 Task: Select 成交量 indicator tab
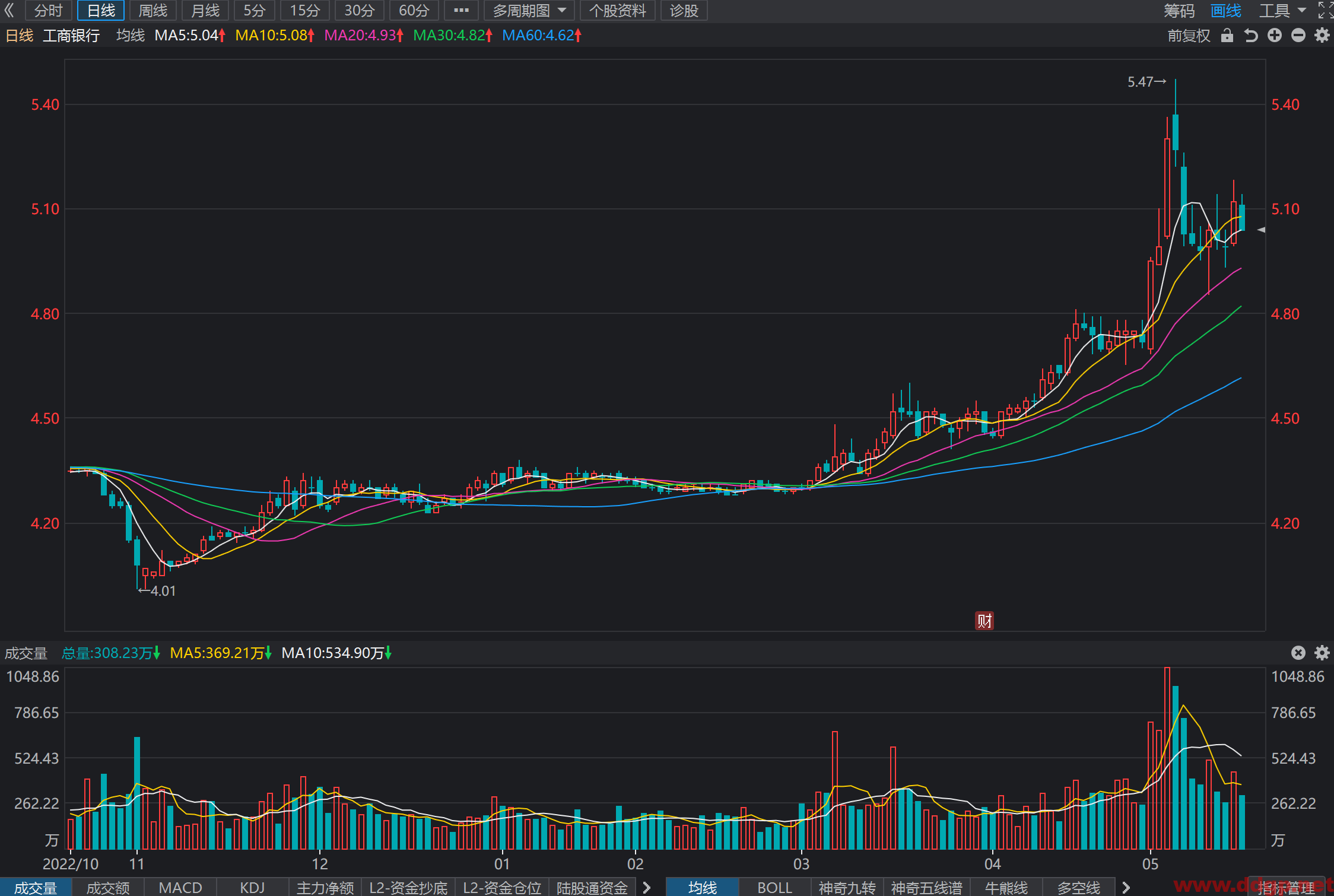pos(36,888)
